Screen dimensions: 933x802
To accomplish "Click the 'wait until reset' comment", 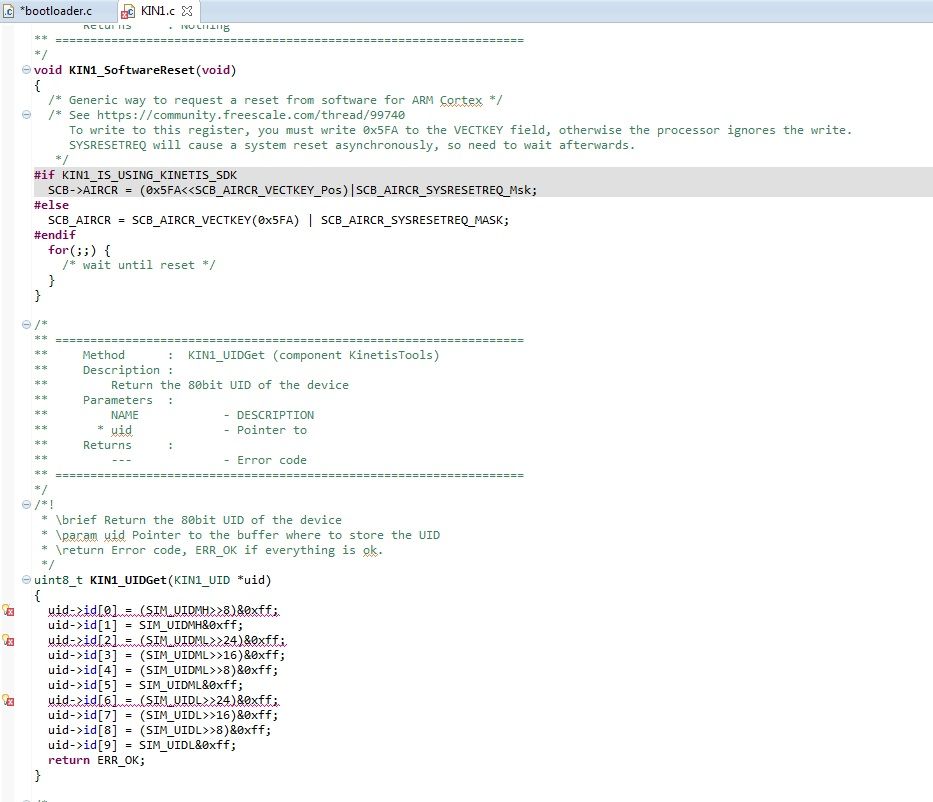I will pos(139,265).
